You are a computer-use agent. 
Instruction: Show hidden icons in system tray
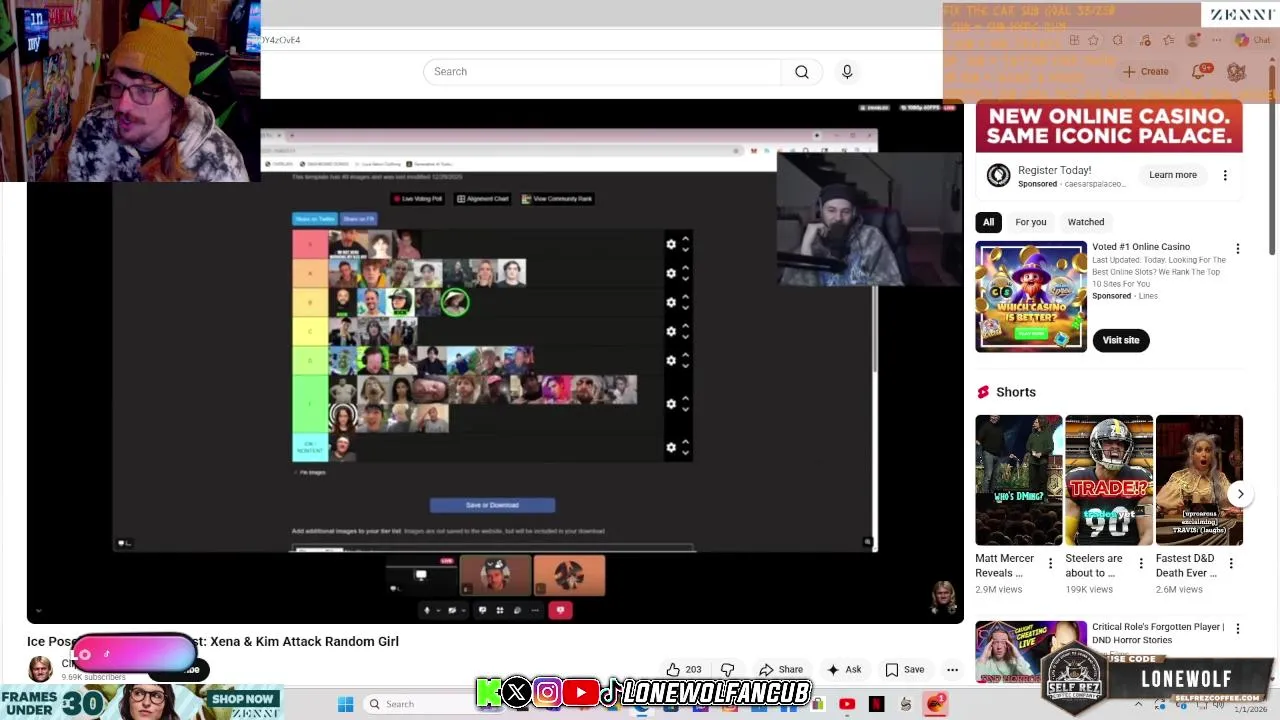pyautogui.click(x=1138, y=704)
